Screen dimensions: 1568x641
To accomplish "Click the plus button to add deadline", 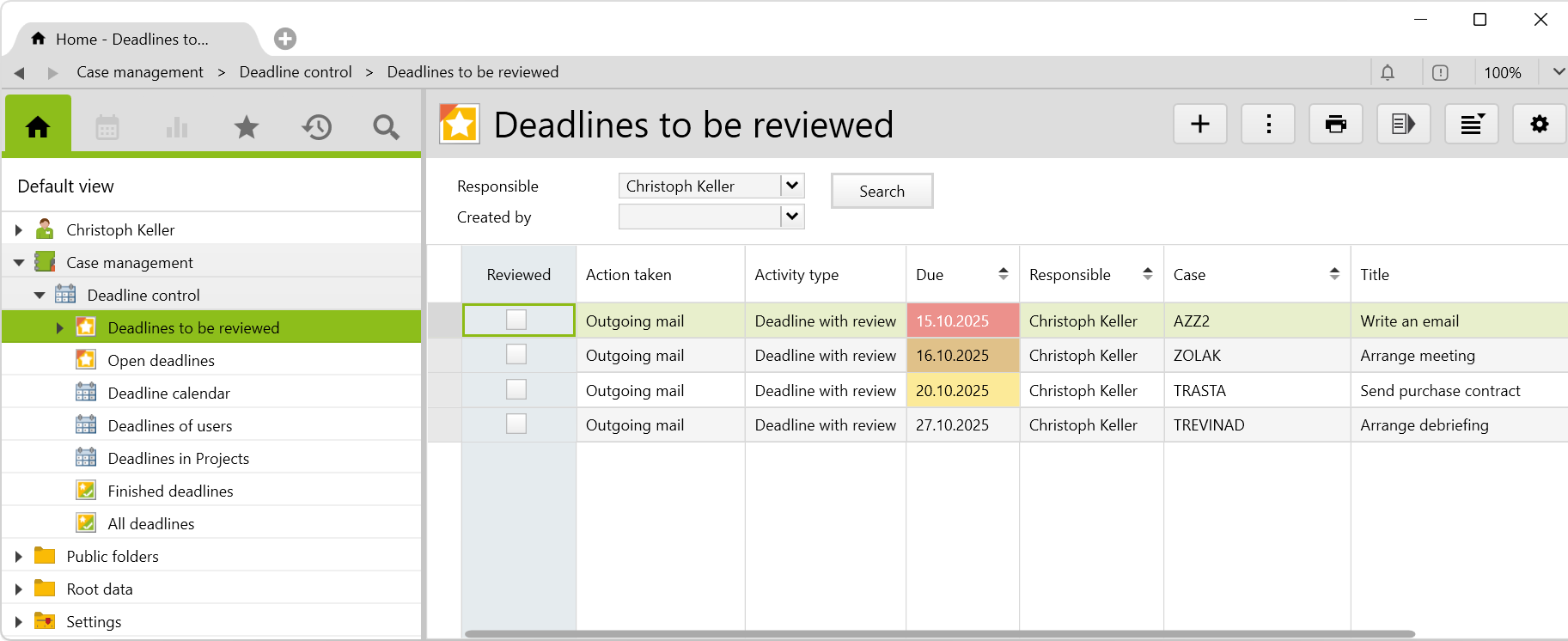I will pyautogui.click(x=1199, y=125).
